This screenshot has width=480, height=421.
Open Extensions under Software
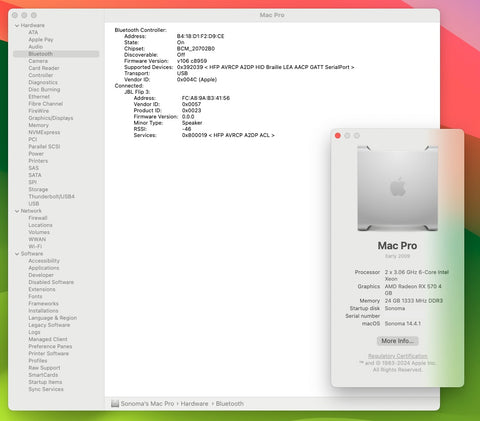click(x=42, y=290)
